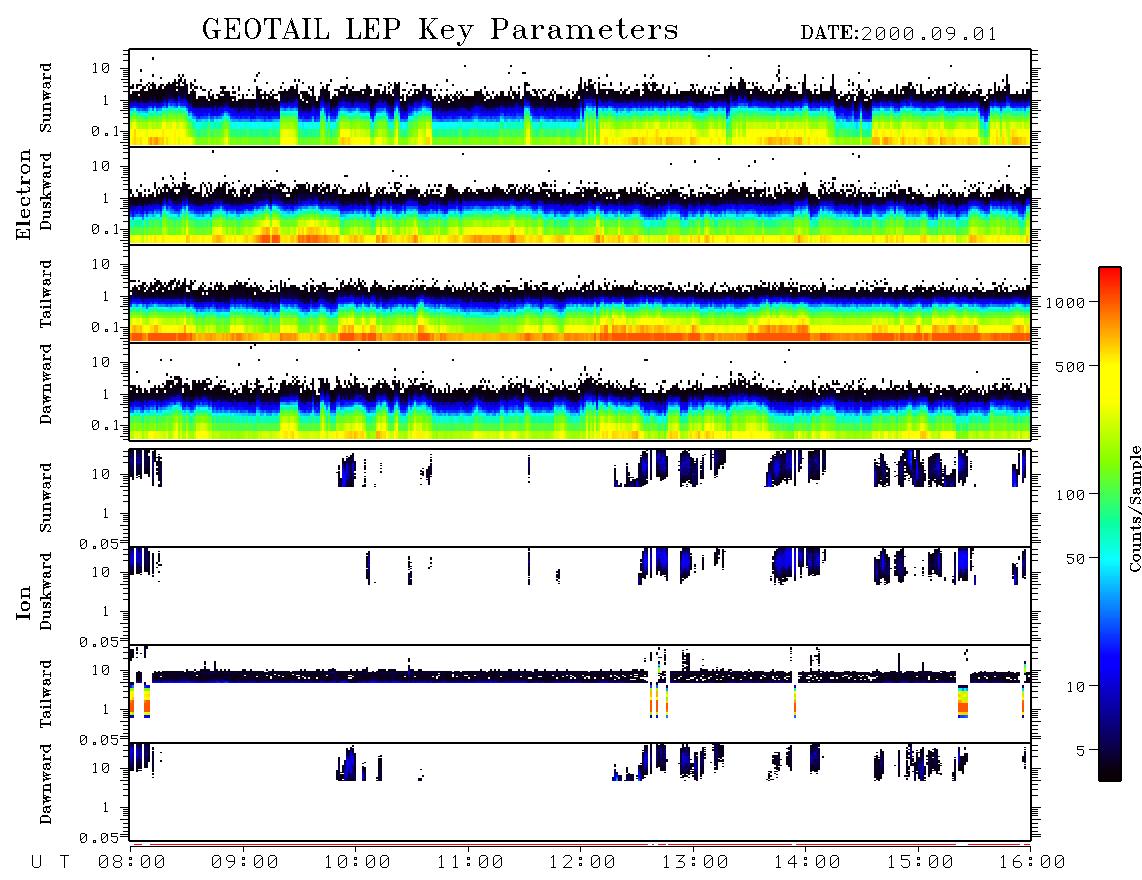Select the Electron Duskward axis label
This screenshot has height=880, width=1142.
[46, 191]
